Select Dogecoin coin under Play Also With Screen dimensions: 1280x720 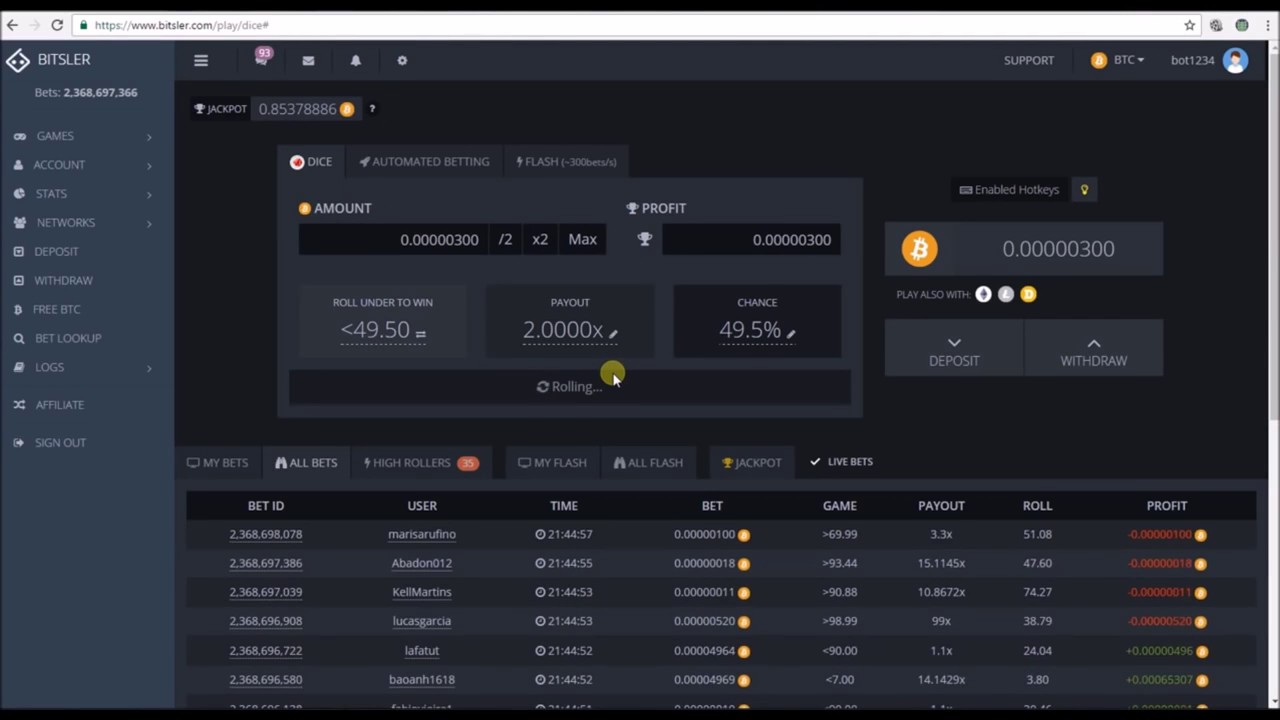tap(1028, 294)
